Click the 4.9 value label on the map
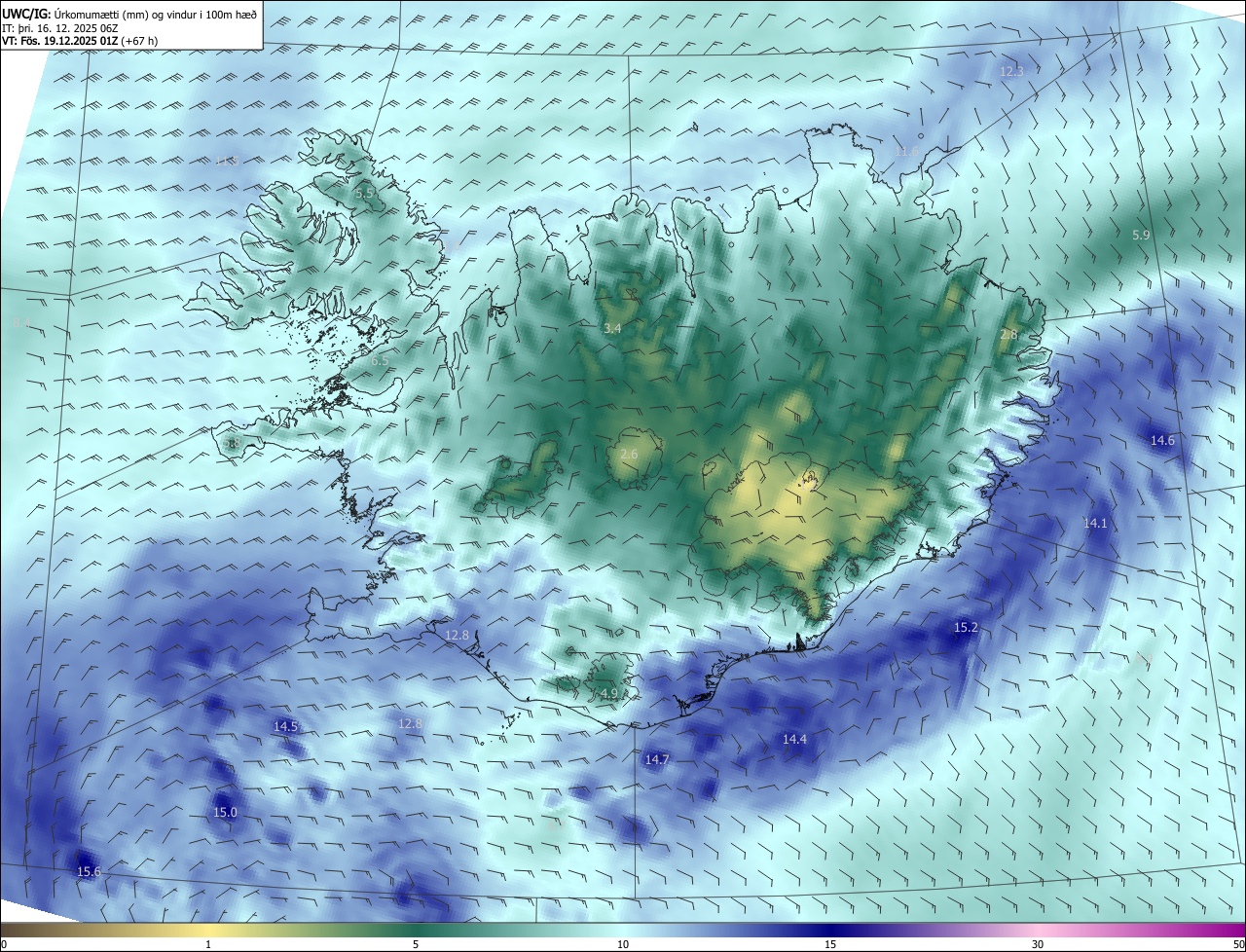This screenshot has height=952, width=1246. pyautogui.click(x=609, y=693)
